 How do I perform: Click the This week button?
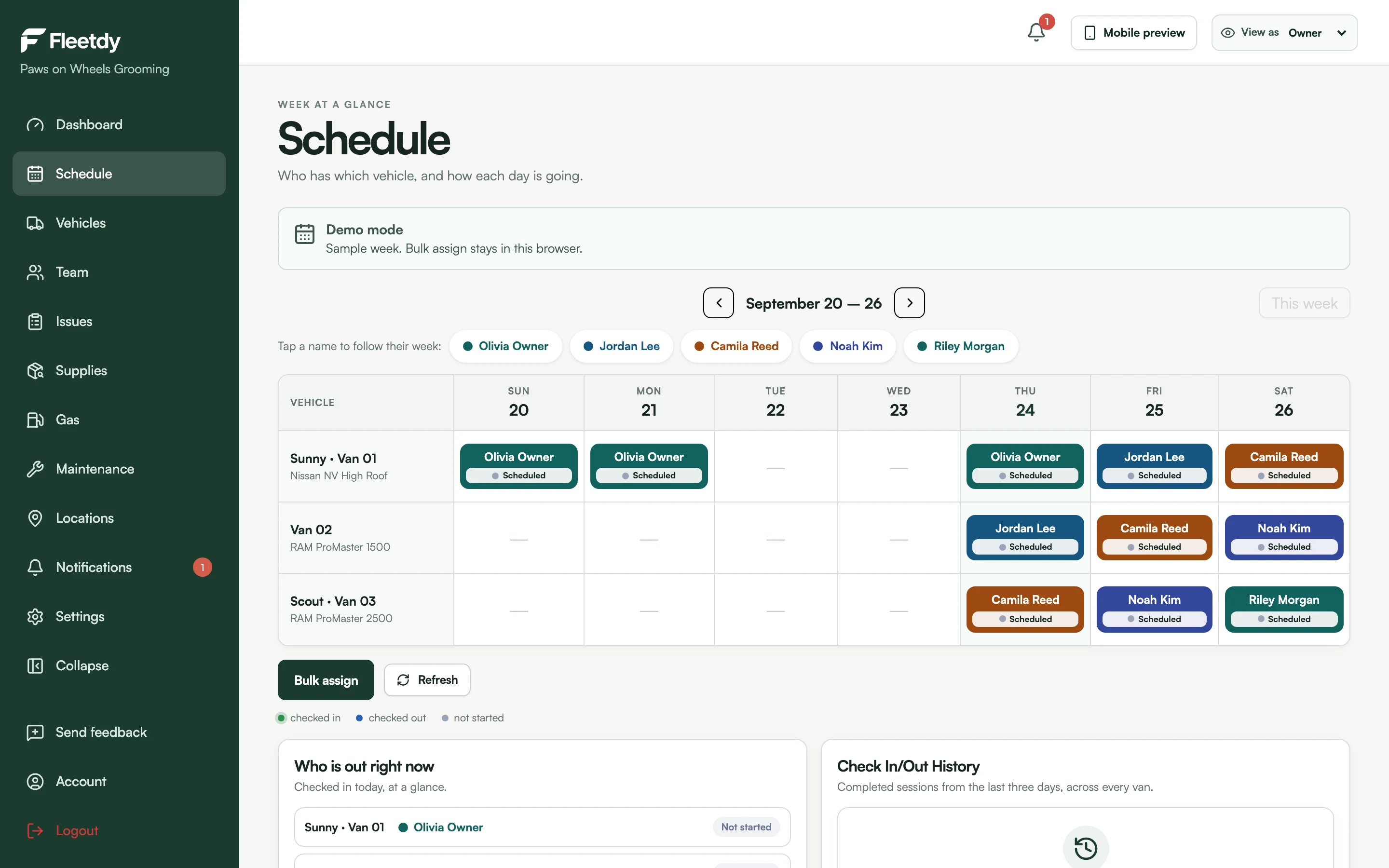point(1304,303)
